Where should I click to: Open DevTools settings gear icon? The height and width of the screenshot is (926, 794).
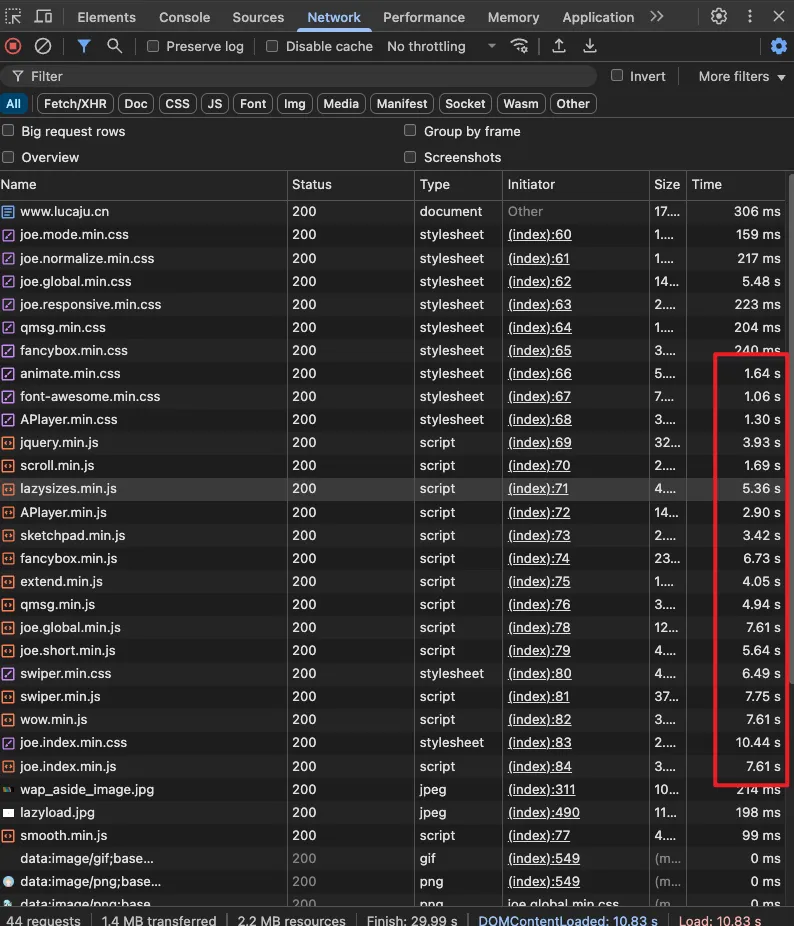719,16
